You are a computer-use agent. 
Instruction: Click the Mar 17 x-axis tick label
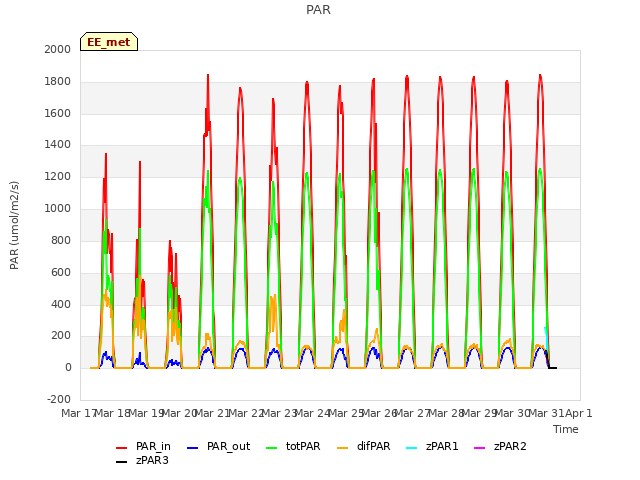[x=78, y=413]
